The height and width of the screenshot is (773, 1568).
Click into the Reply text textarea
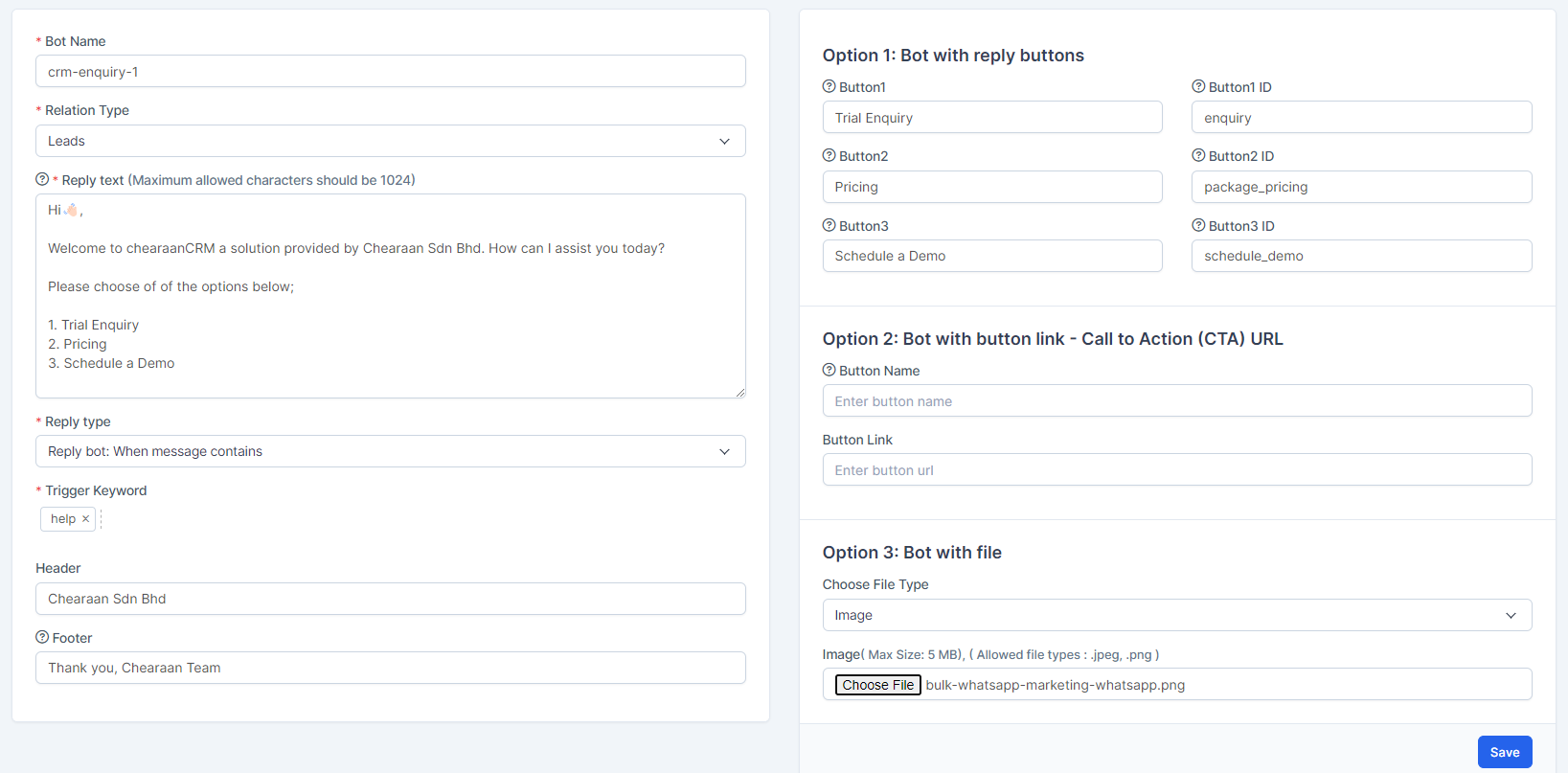tap(390, 296)
